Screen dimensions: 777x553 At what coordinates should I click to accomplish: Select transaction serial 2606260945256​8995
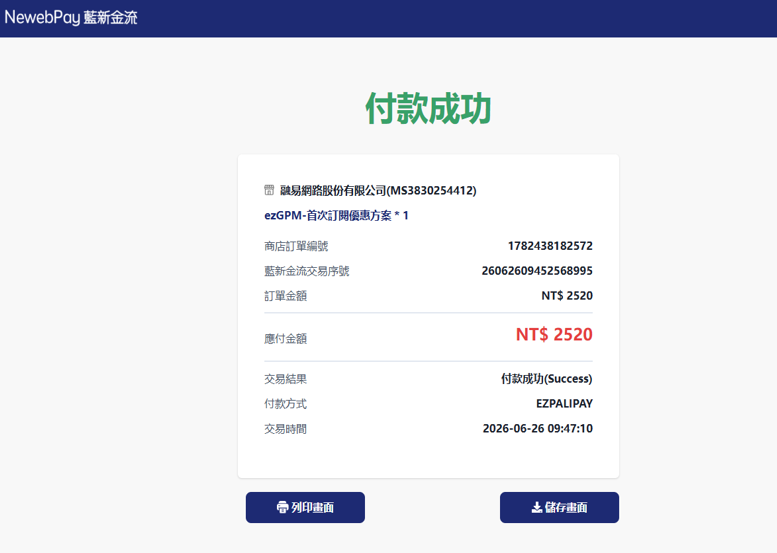[x=537, y=271]
